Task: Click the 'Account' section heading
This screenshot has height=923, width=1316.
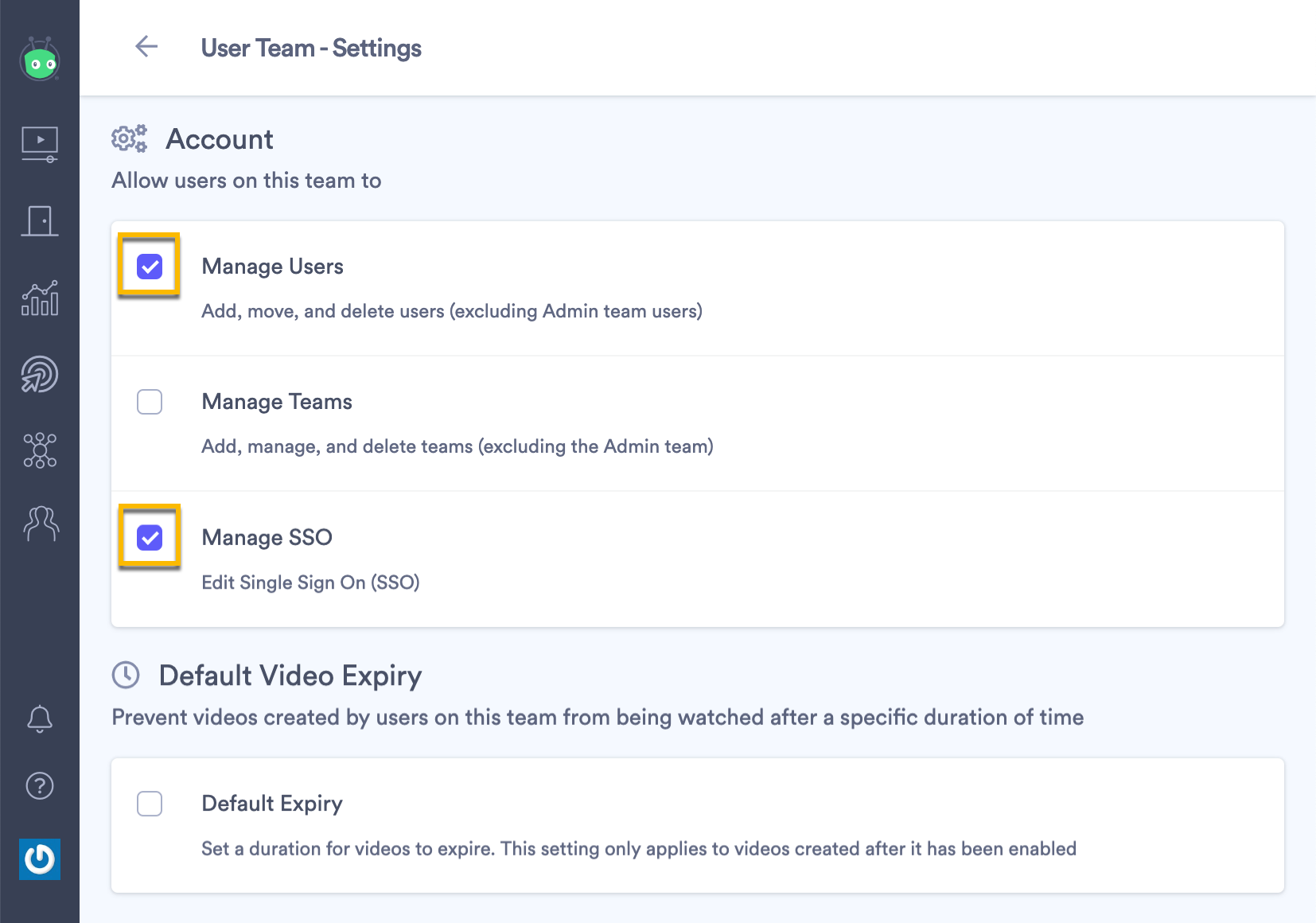Action: click(220, 139)
